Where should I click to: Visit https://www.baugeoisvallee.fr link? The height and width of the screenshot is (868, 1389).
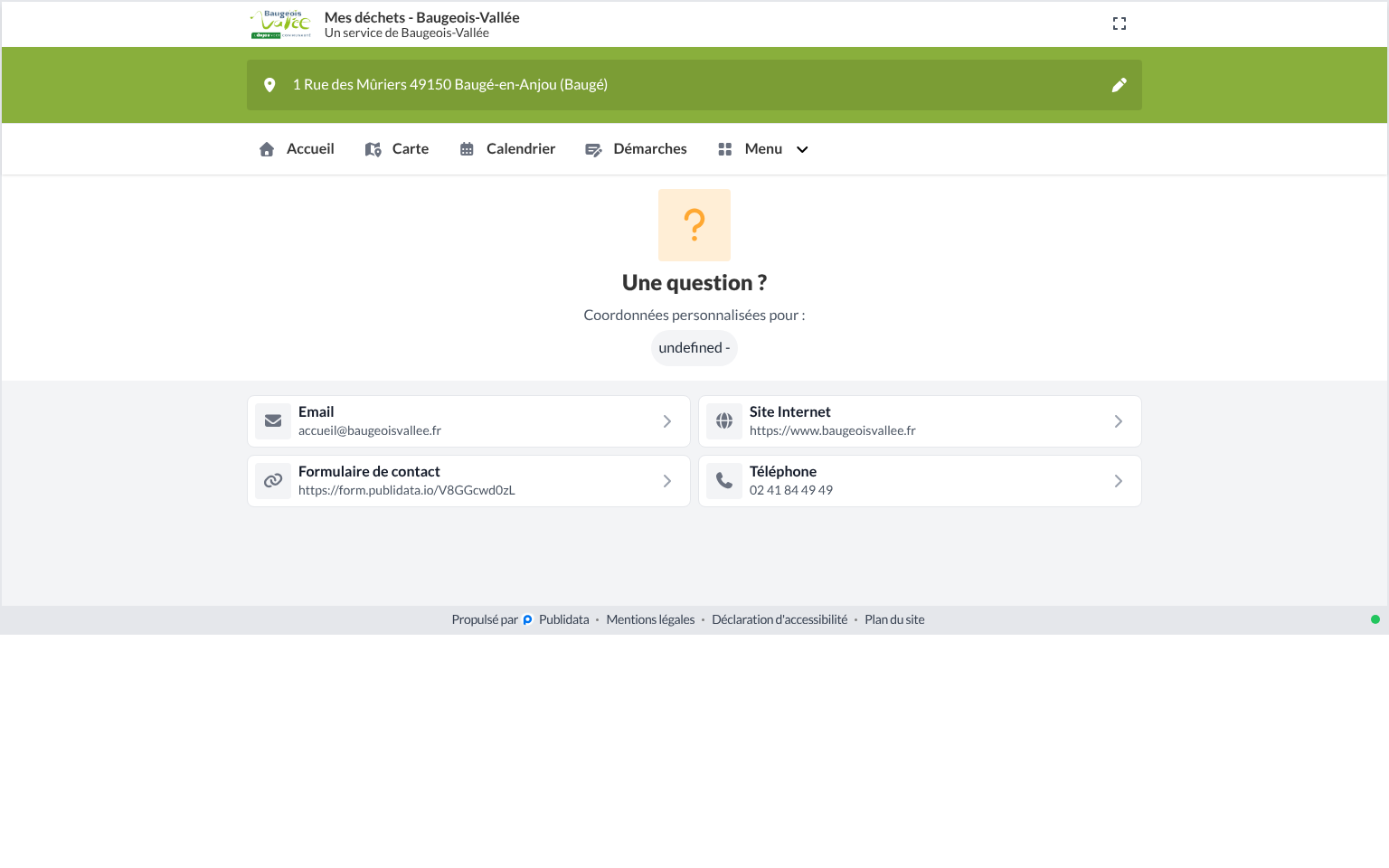tap(833, 430)
